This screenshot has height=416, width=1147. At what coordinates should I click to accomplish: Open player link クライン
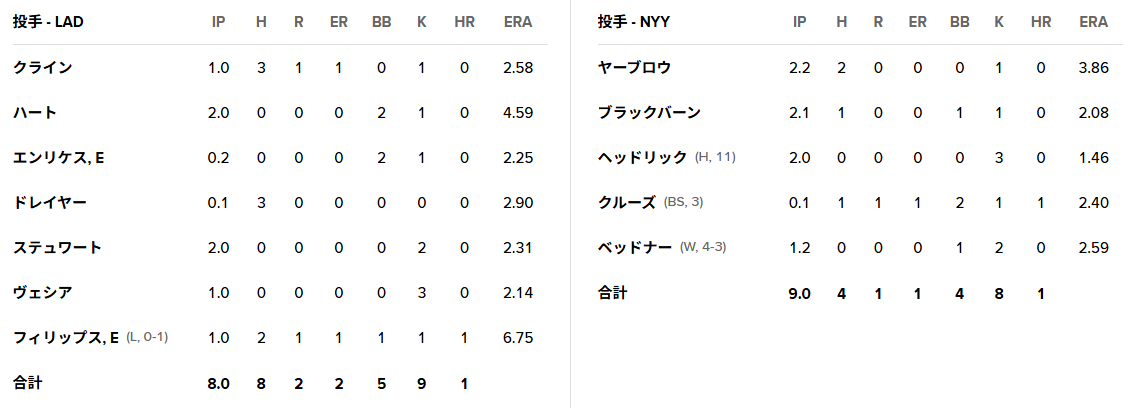[x=42, y=68]
